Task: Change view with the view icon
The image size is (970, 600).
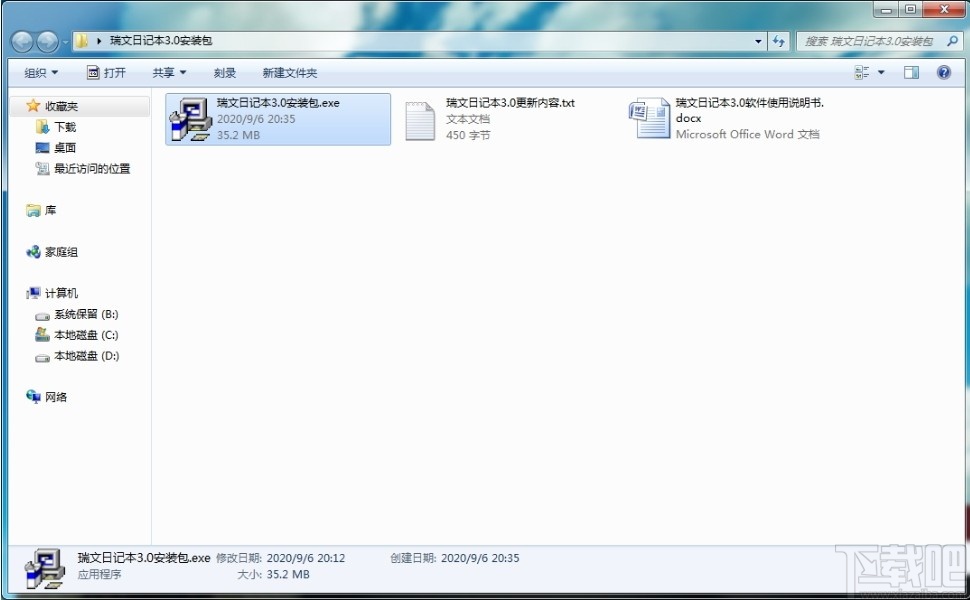Action: [x=862, y=73]
